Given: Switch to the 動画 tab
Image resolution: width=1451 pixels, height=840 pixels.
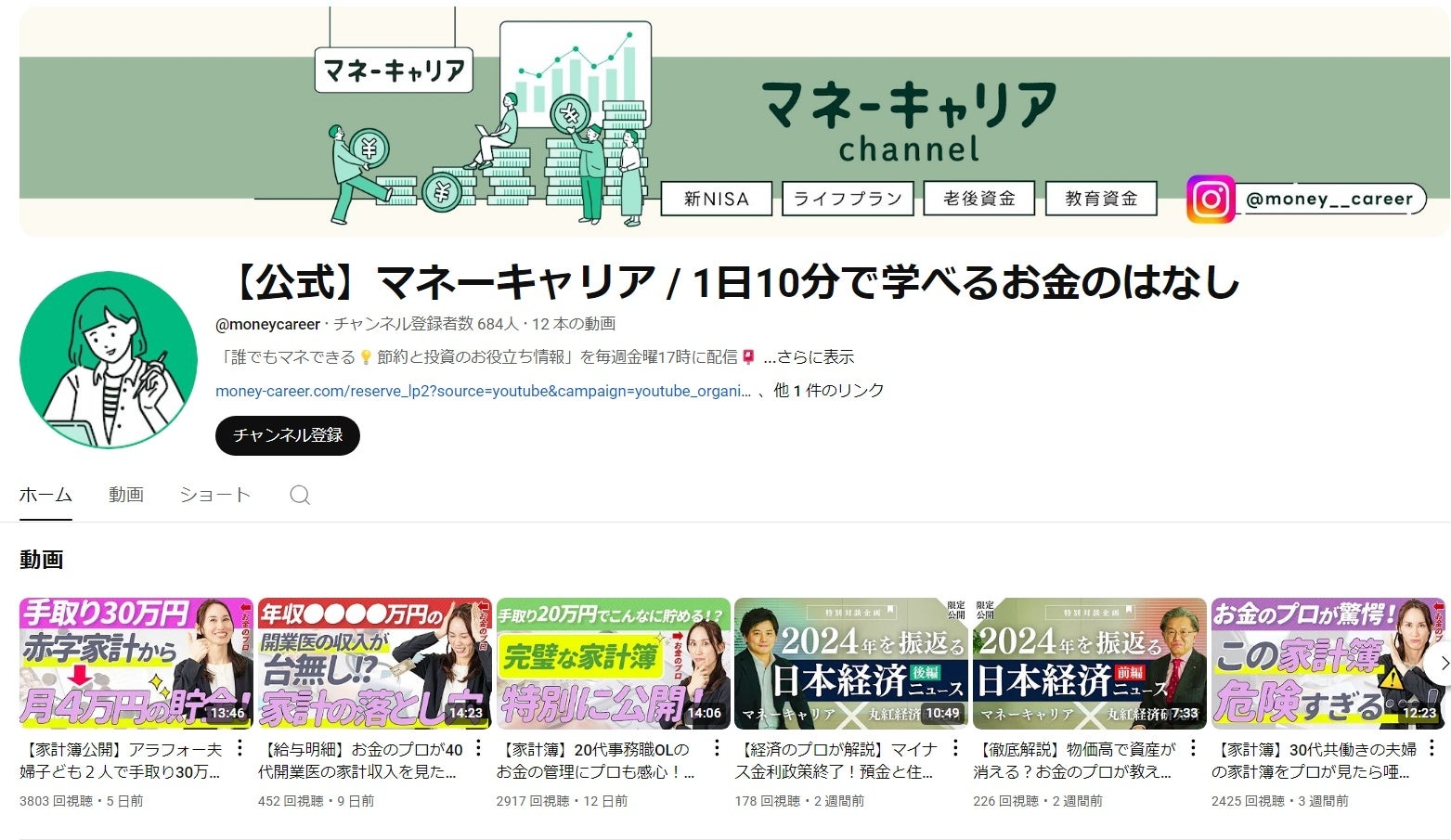Looking at the screenshot, I should (x=126, y=495).
